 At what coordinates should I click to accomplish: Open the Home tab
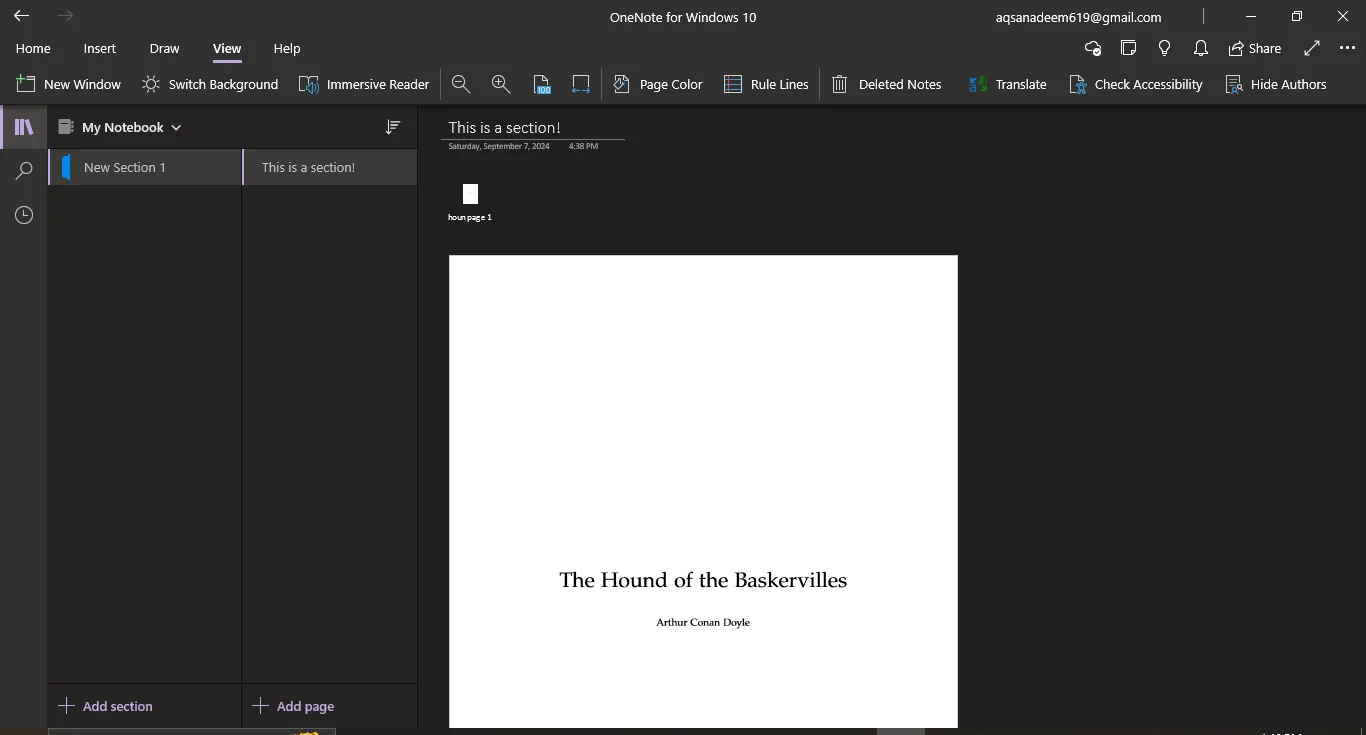tap(33, 48)
